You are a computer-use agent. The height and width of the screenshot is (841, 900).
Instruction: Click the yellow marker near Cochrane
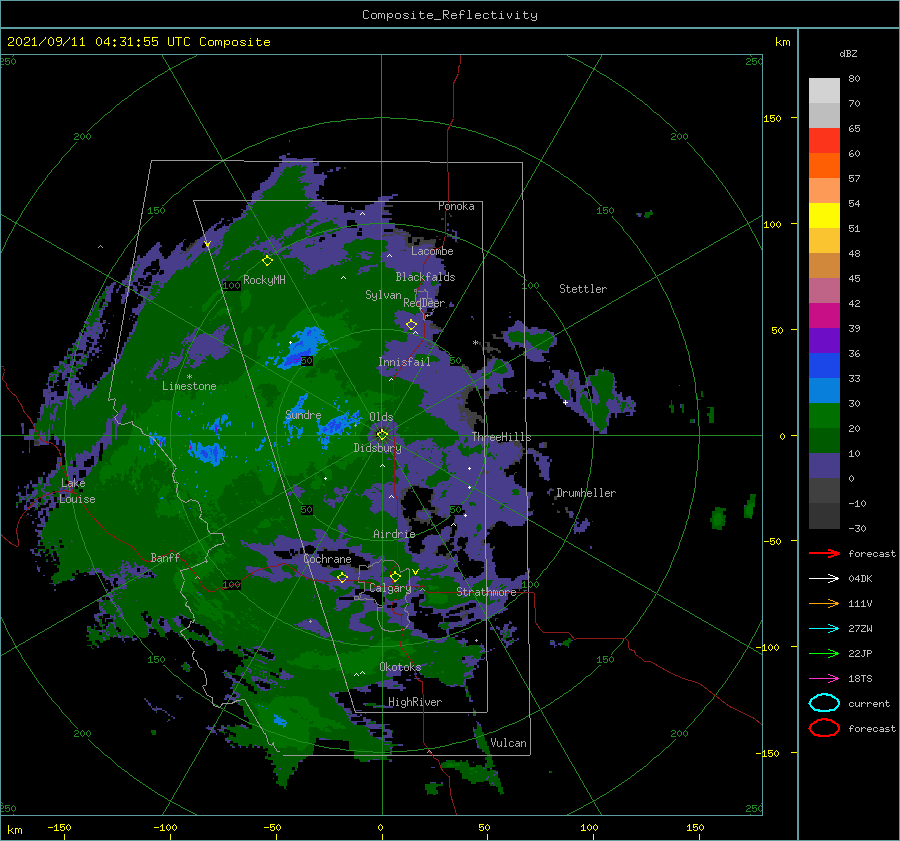342,577
